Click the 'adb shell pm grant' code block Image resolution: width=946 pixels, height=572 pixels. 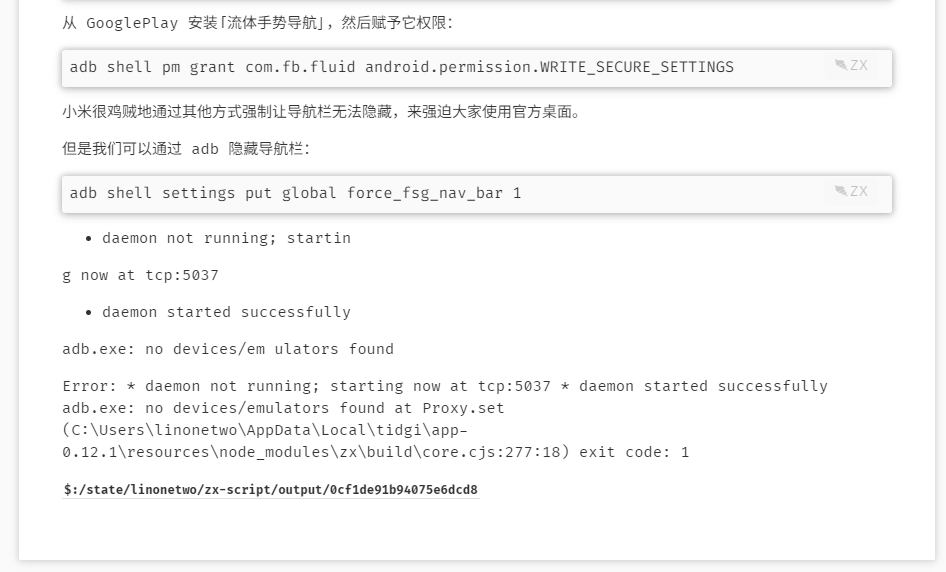(477, 68)
